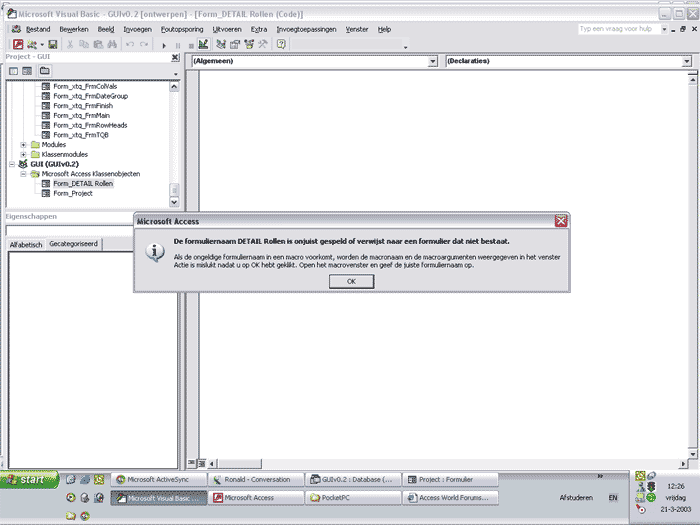Screen dimensions: 700x525
Task: Click the View Microsoft Access toolbar icon
Action: 18,44
